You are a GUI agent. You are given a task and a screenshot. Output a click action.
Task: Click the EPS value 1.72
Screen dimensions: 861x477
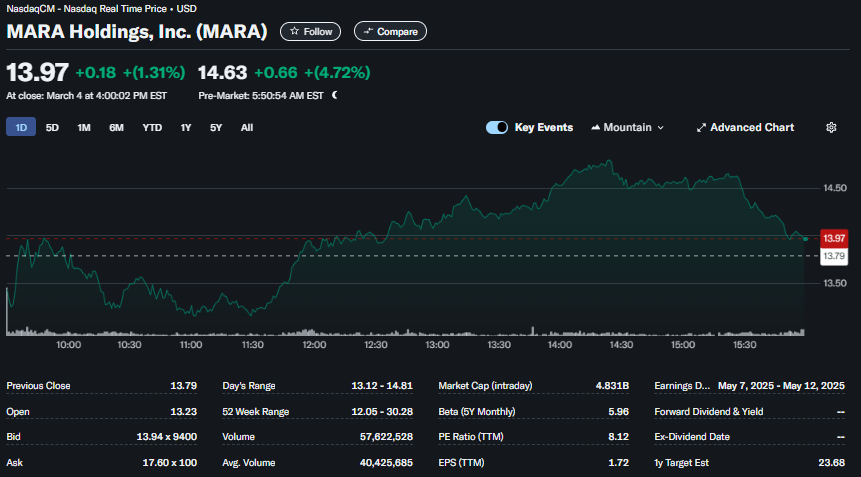point(618,463)
